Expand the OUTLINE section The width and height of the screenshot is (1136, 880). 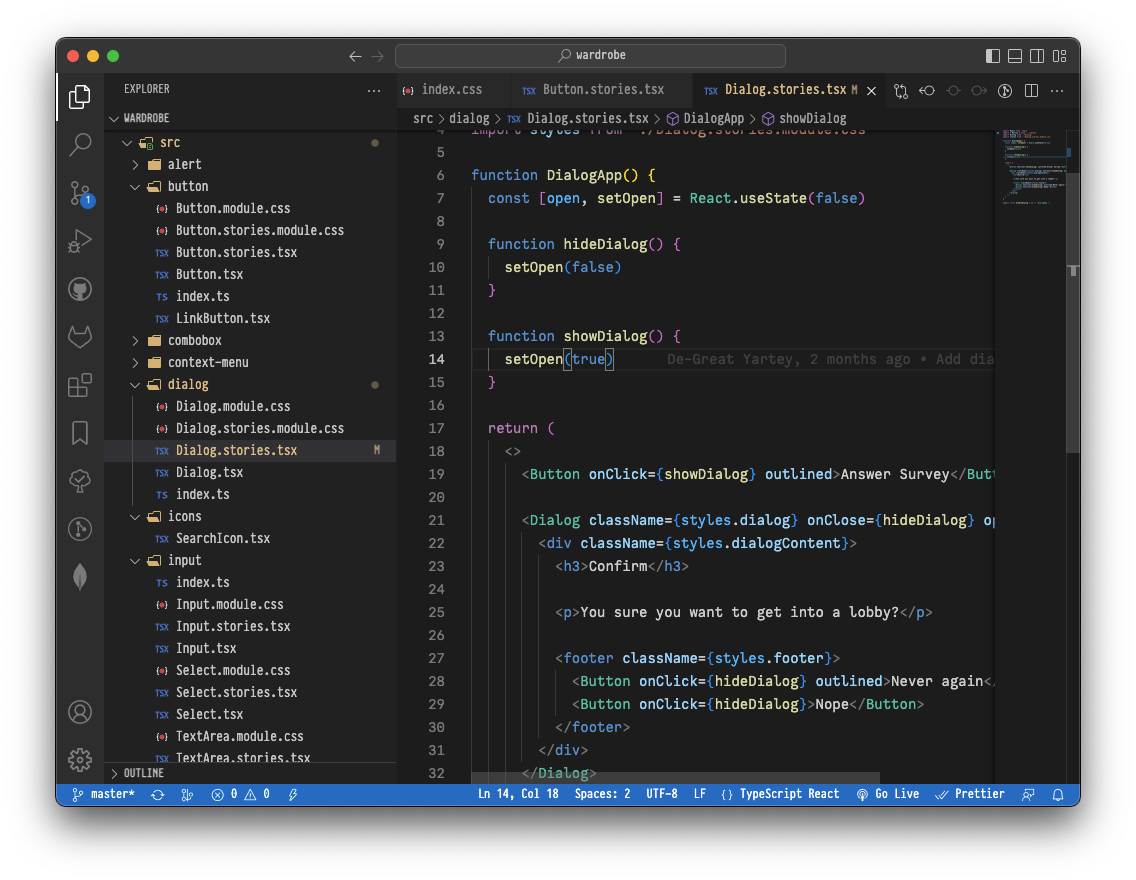click(x=143, y=773)
